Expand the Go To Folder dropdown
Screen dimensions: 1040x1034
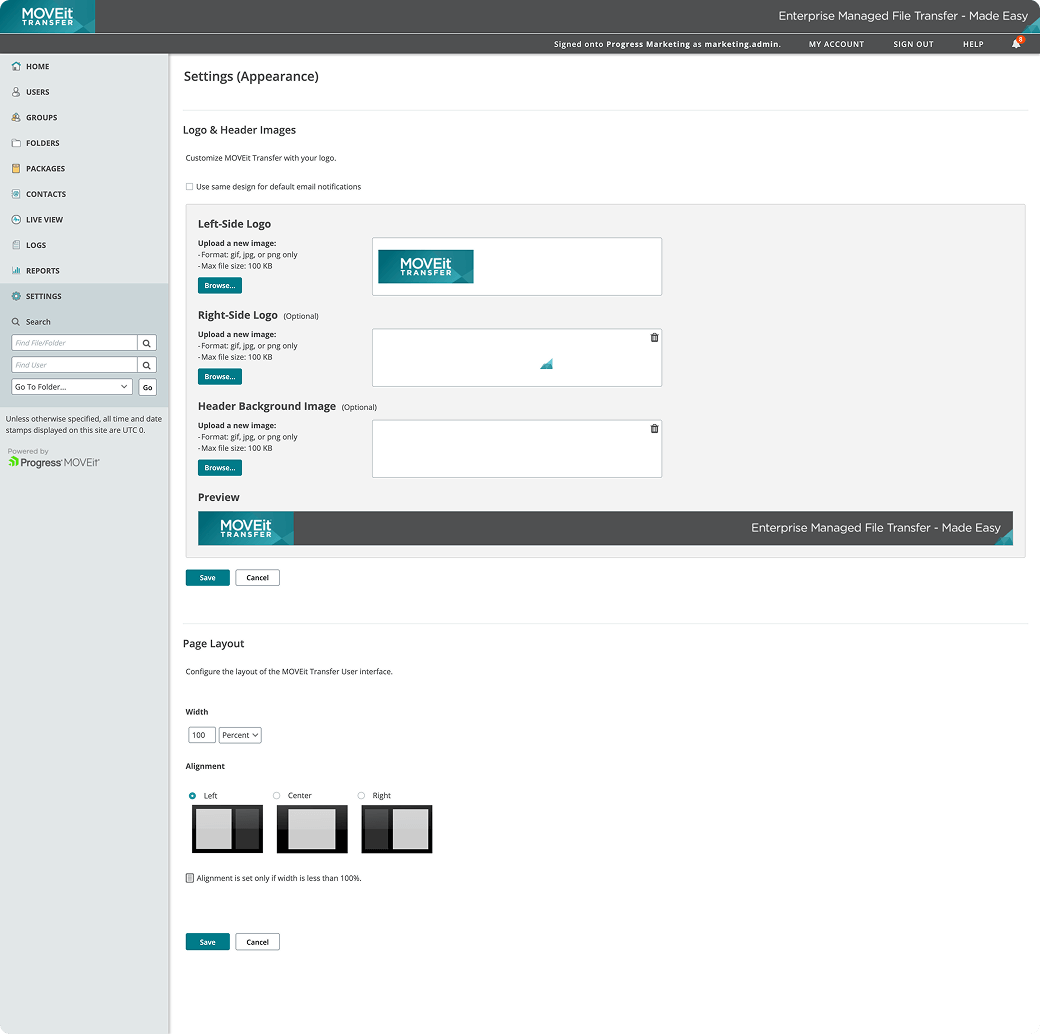72,387
